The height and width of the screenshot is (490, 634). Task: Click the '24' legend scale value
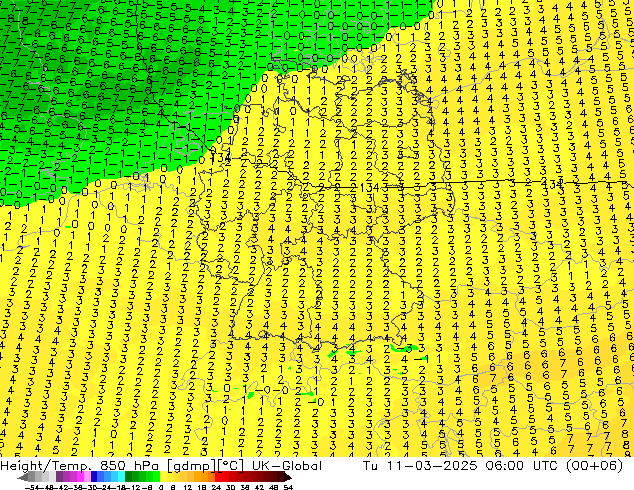pos(216,487)
